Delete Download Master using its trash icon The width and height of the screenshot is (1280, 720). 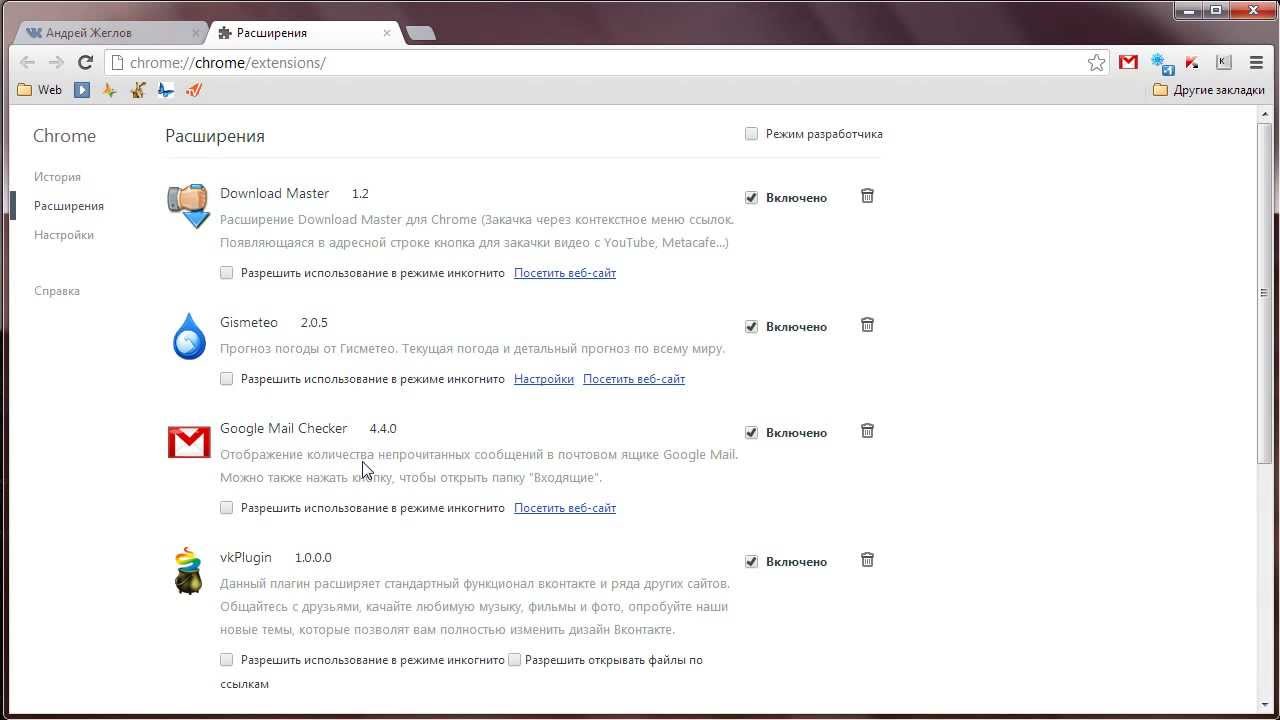(867, 196)
